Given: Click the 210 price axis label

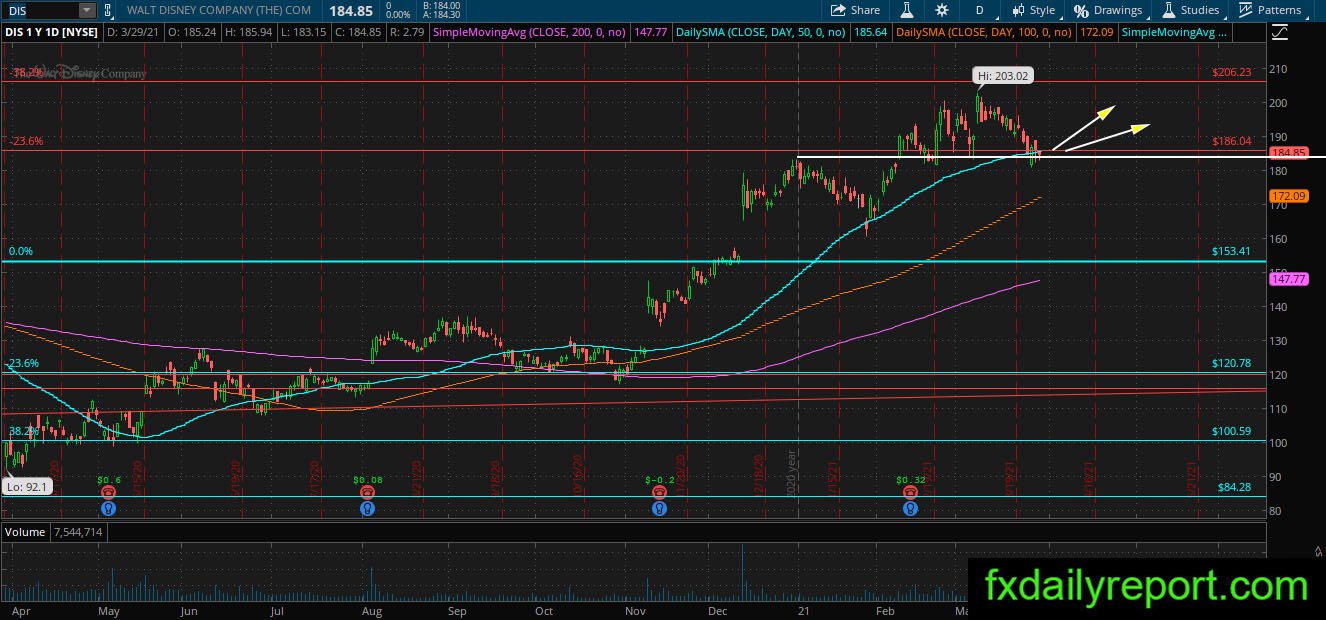Looking at the screenshot, I should [1280, 69].
